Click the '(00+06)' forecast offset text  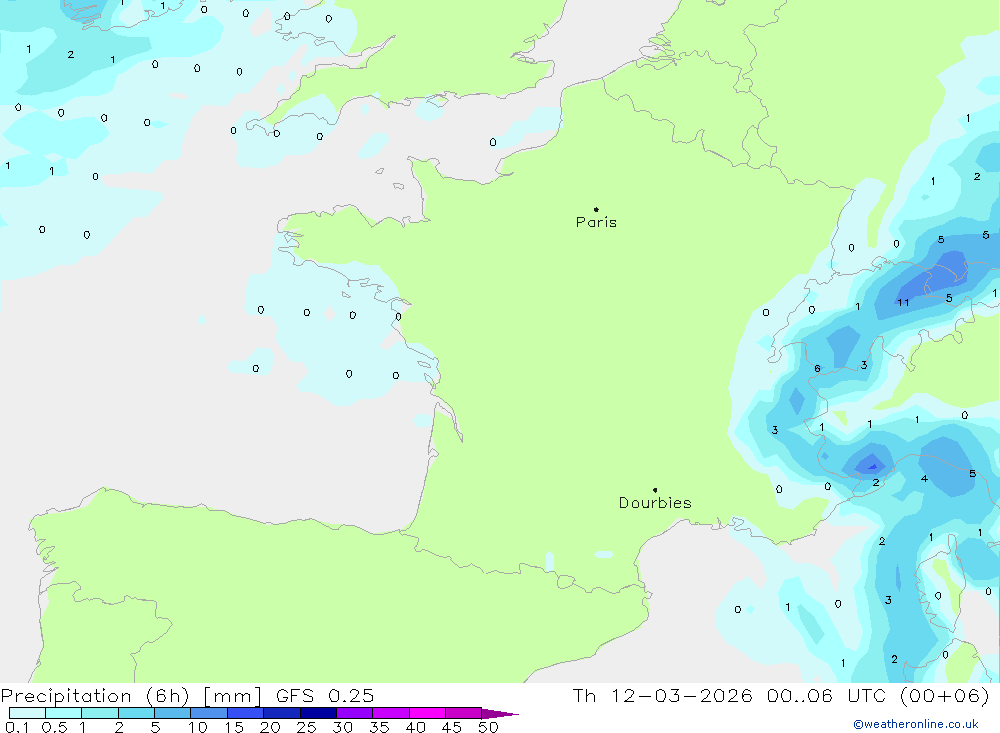pos(945,695)
